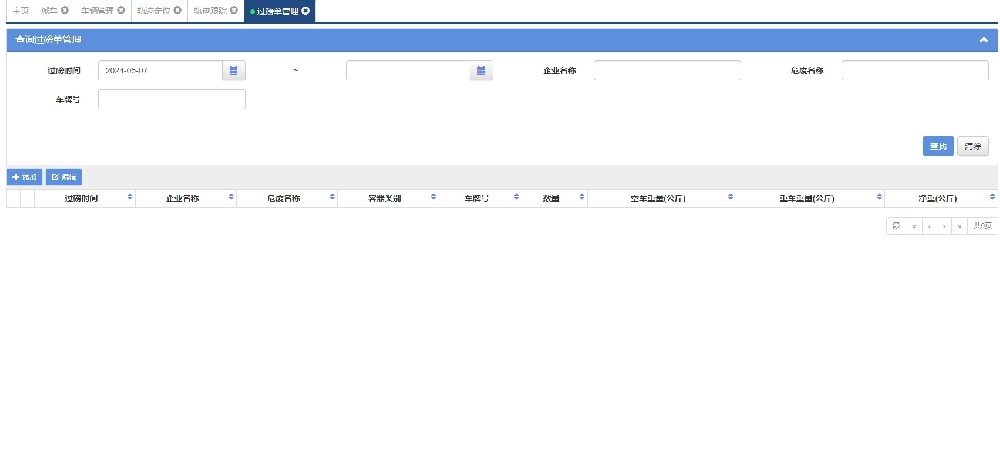Image resolution: width=1000 pixels, height=475 pixels.
Task: Collapse the query panel using the chevron
Action: (x=984, y=40)
